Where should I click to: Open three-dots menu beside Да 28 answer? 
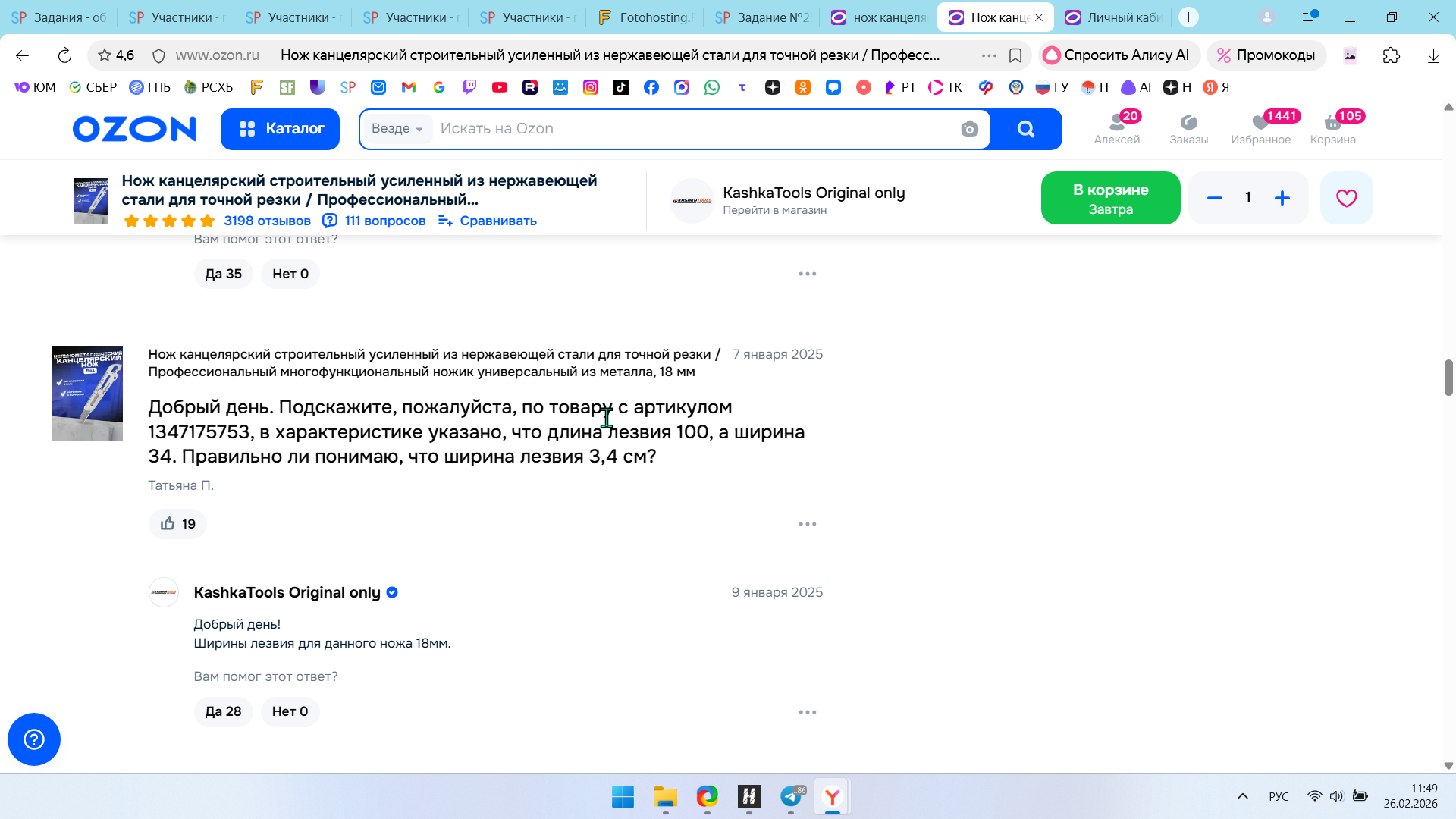click(807, 712)
